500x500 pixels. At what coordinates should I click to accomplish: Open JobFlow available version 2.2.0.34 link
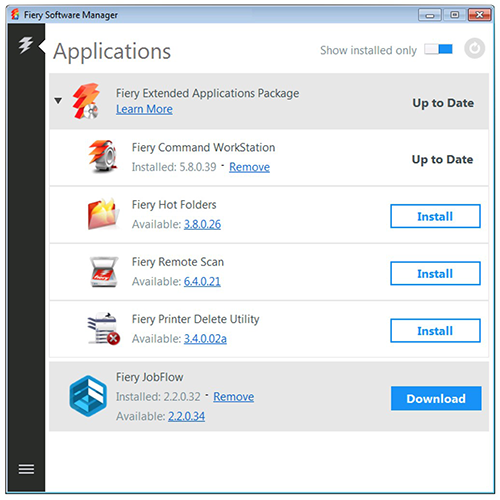[186, 416]
